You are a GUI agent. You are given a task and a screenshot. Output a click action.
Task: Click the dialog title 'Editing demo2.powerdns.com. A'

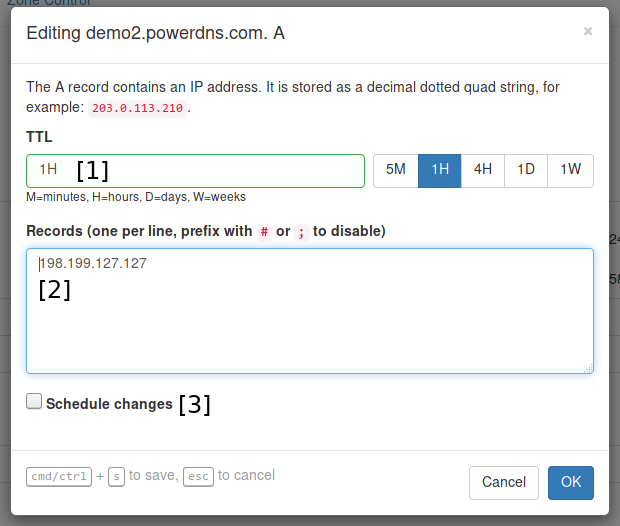pos(156,33)
